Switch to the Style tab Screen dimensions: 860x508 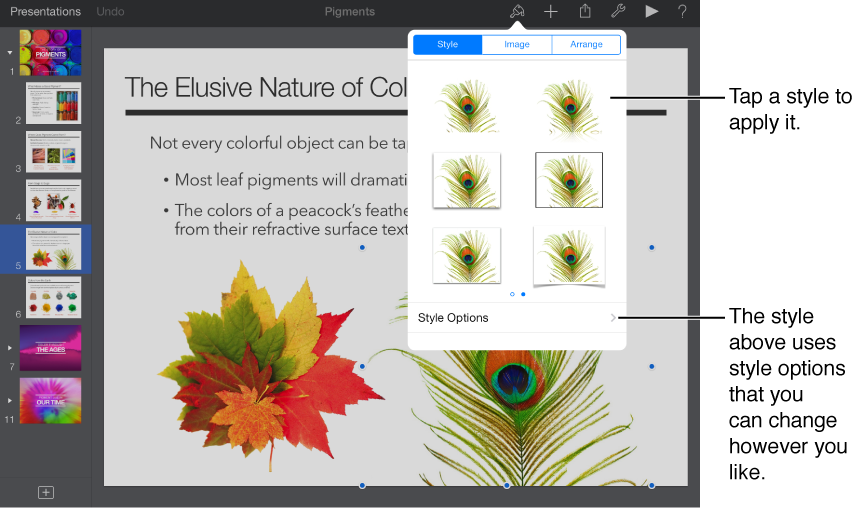click(x=448, y=44)
